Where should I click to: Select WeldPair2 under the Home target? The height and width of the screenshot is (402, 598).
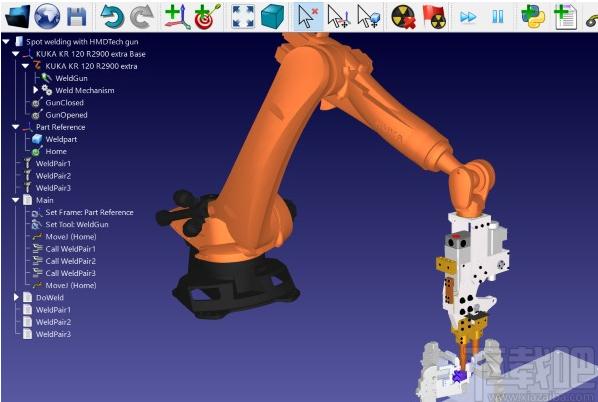(x=53, y=176)
